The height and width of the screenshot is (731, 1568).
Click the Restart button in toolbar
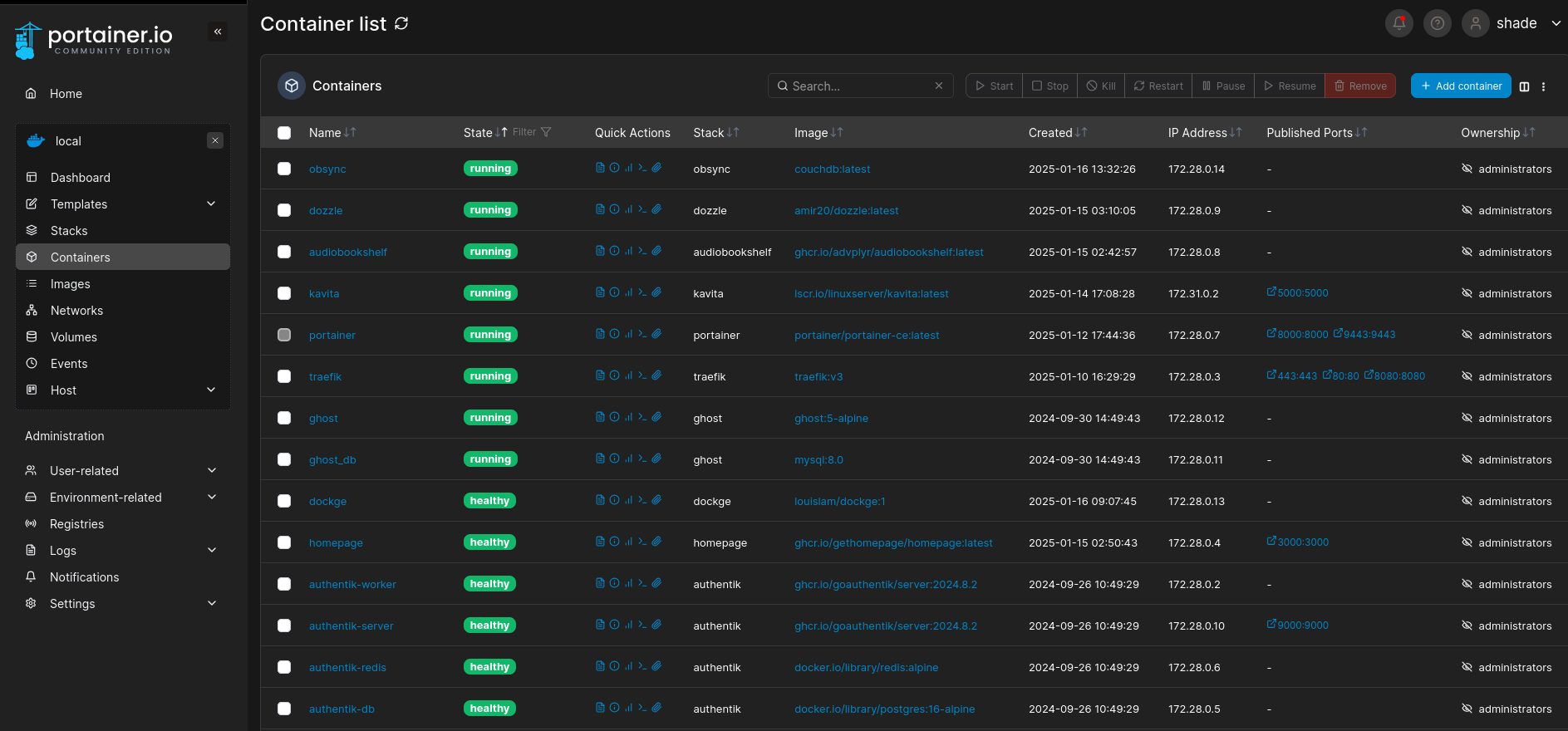pyautogui.click(x=1158, y=86)
